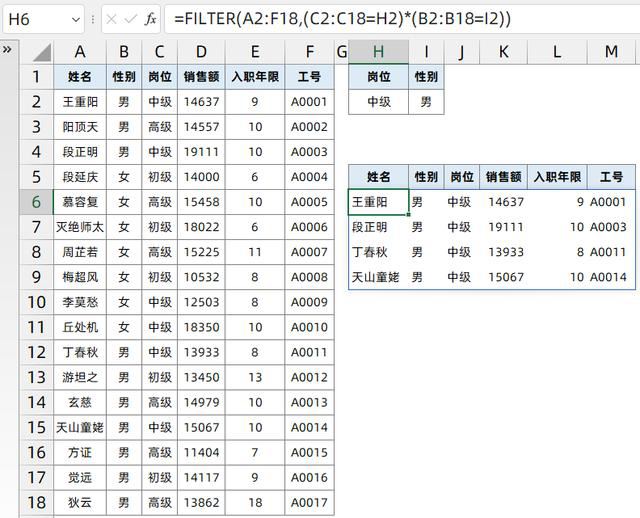Click the Cancel X icon in formula bar
The width and height of the screenshot is (640, 518).
[x=111, y=19]
